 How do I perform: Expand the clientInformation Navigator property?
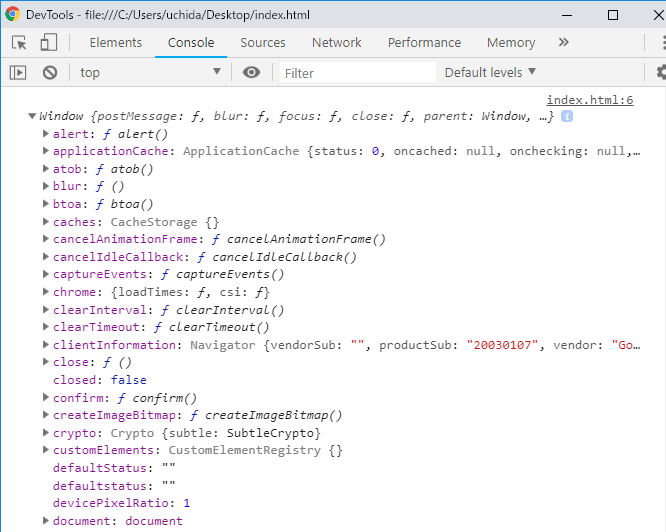[45, 344]
